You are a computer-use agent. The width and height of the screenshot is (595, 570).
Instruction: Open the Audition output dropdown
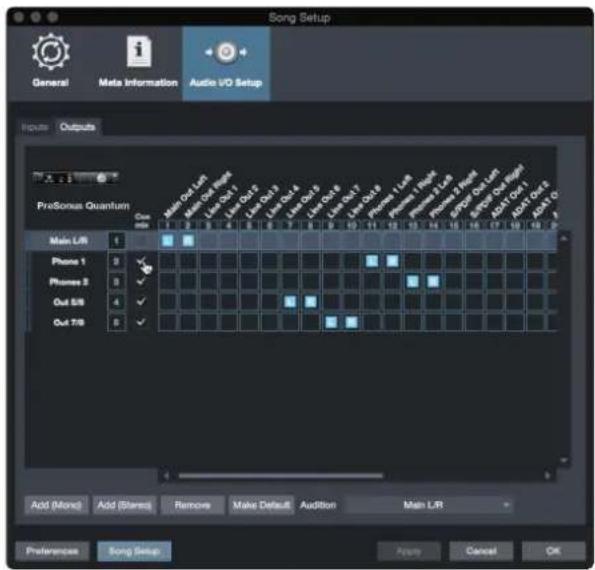[429, 505]
